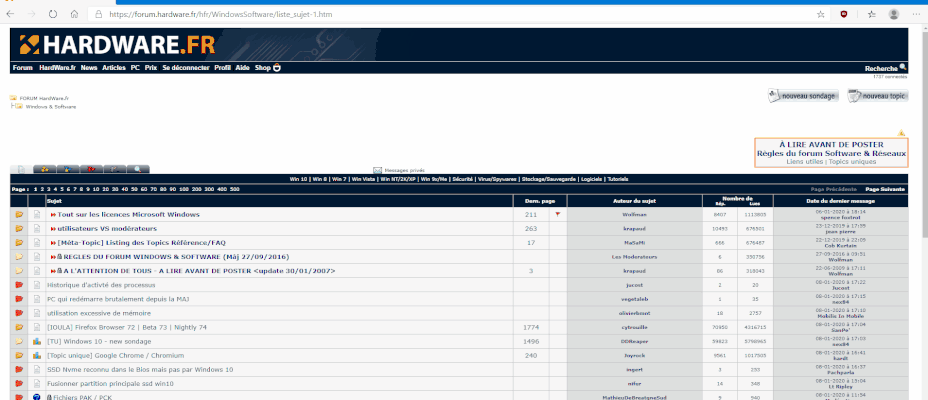This screenshot has height=400, width=928.
Task: Click the Shop basket icon
Action: click(277, 67)
